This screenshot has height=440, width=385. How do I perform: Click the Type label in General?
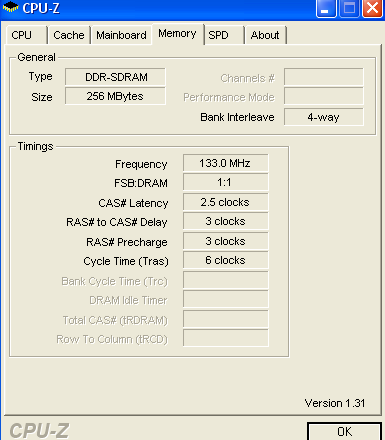pos(40,77)
